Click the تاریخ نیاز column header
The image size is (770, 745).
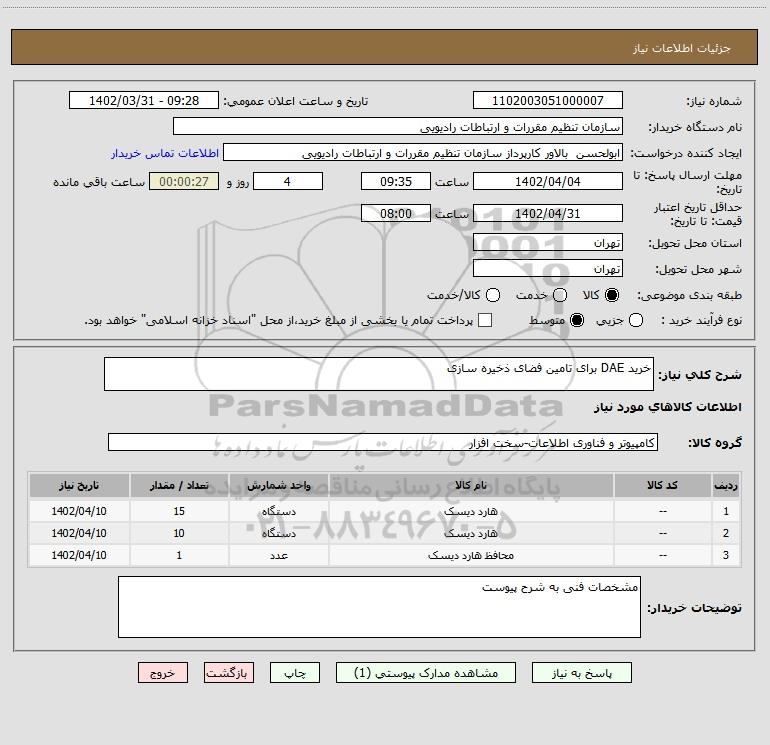click(79, 485)
